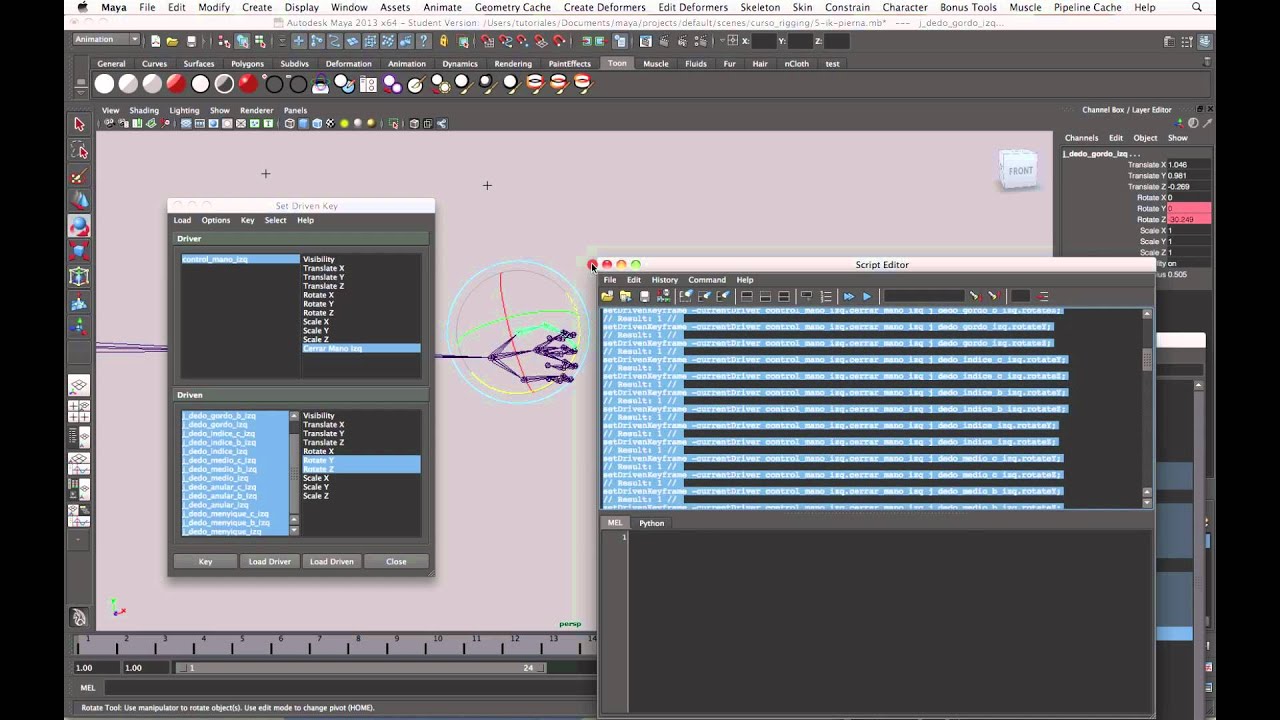Click the Load Driver button
The width and height of the screenshot is (1280, 720).
click(x=269, y=561)
